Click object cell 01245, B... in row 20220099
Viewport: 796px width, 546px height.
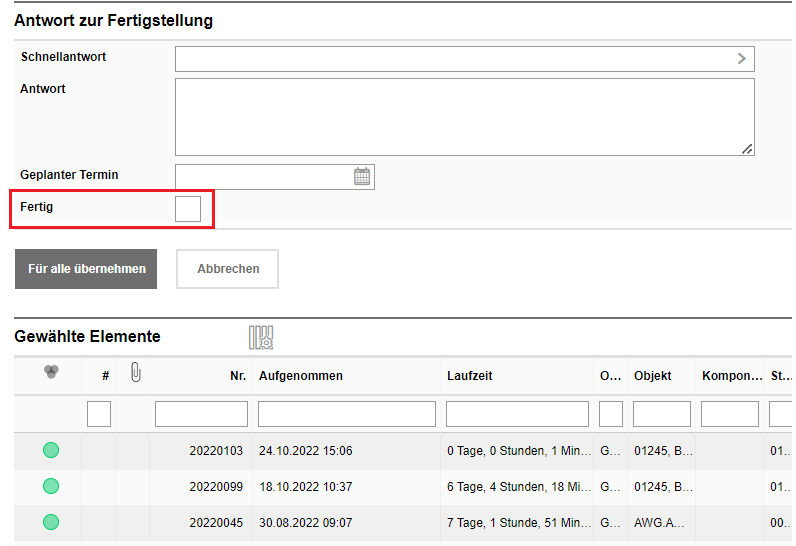point(663,487)
